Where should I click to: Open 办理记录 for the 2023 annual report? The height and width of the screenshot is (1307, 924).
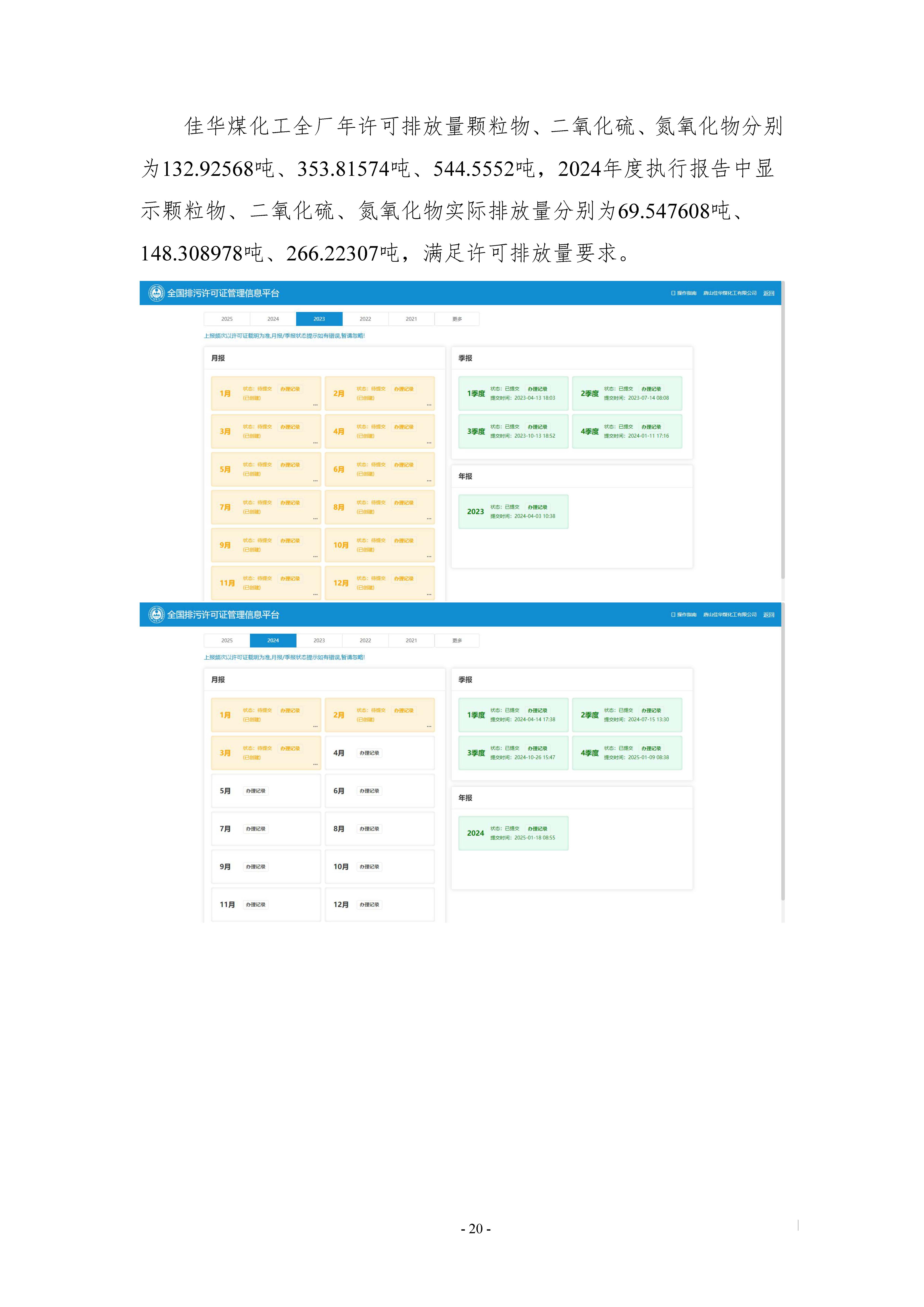pyautogui.click(x=538, y=507)
